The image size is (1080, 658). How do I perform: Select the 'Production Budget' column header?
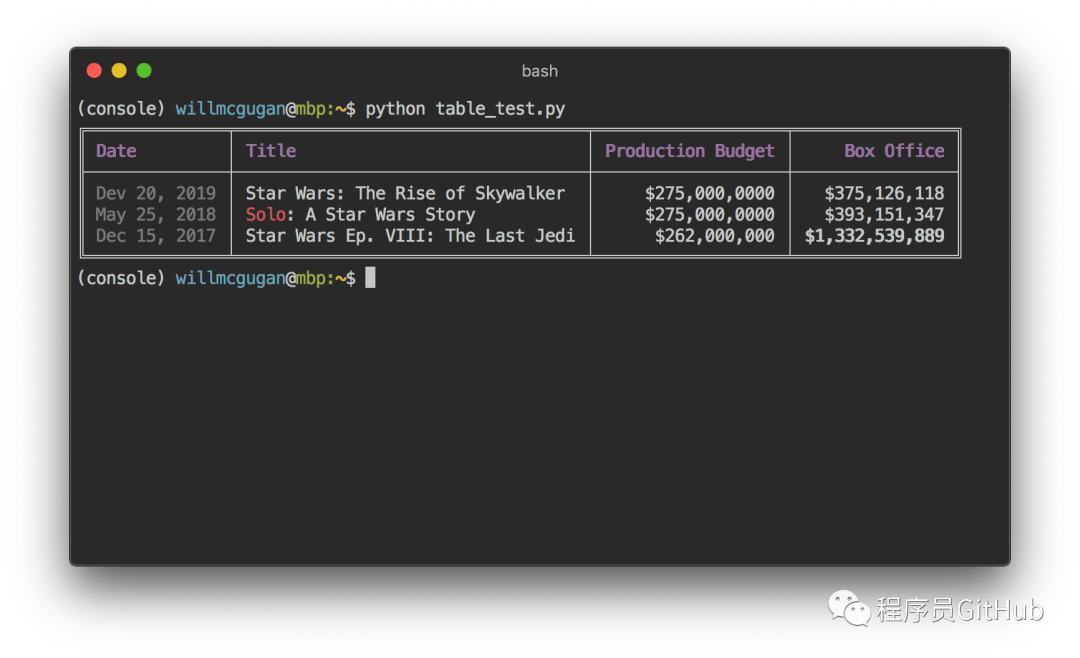(x=689, y=151)
